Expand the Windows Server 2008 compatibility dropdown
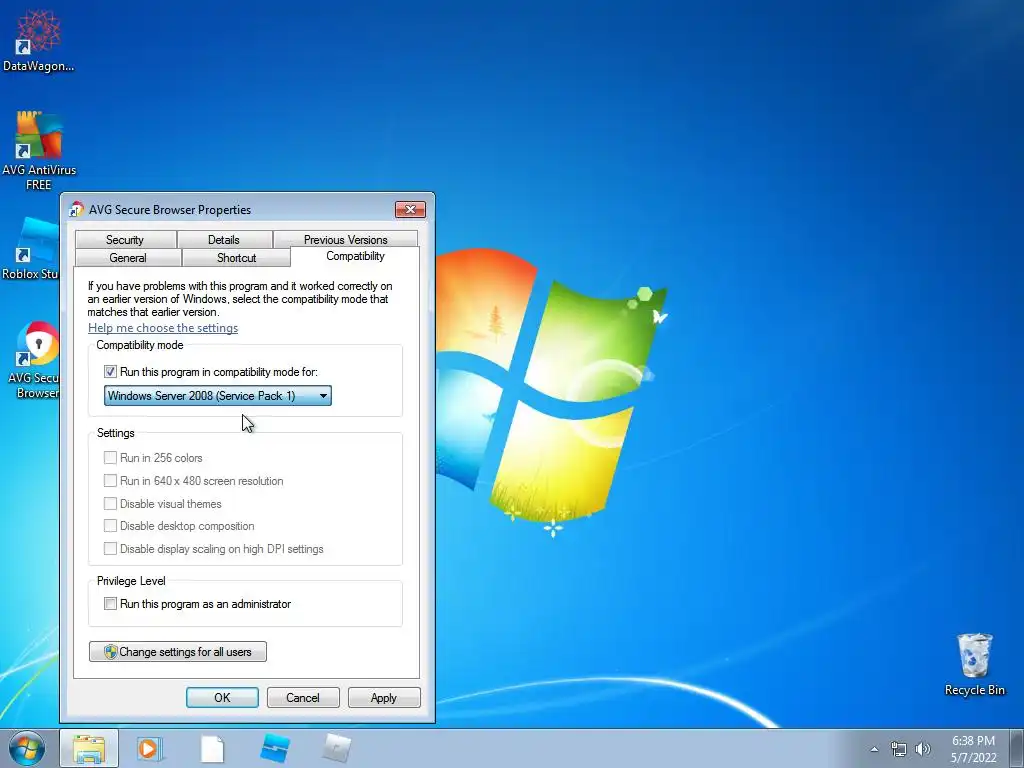Screen dimensions: 1024x768 [x=217, y=395]
